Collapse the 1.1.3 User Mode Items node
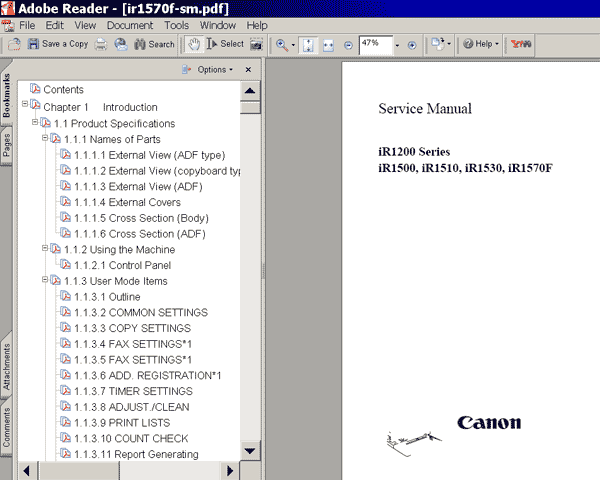 [x=45, y=279]
